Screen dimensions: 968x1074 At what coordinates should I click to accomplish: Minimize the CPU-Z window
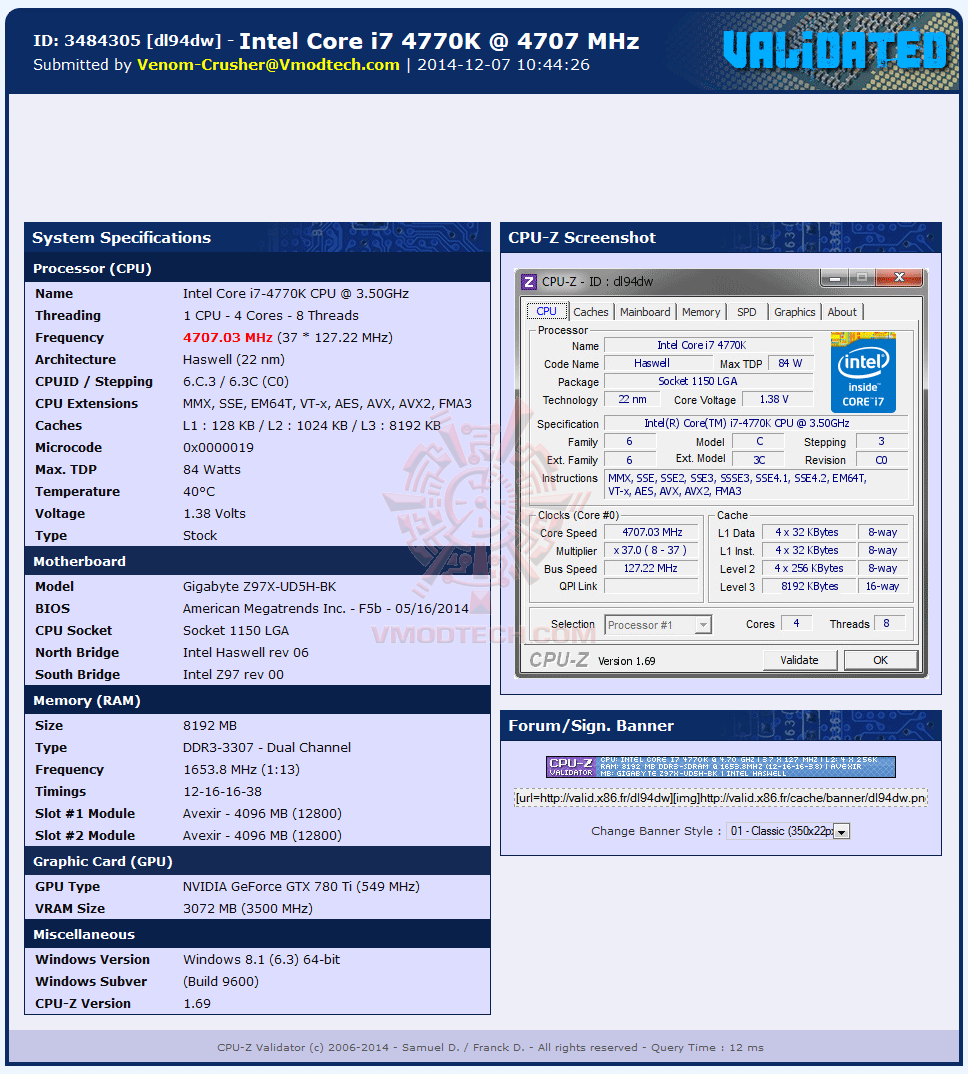[x=834, y=278]
